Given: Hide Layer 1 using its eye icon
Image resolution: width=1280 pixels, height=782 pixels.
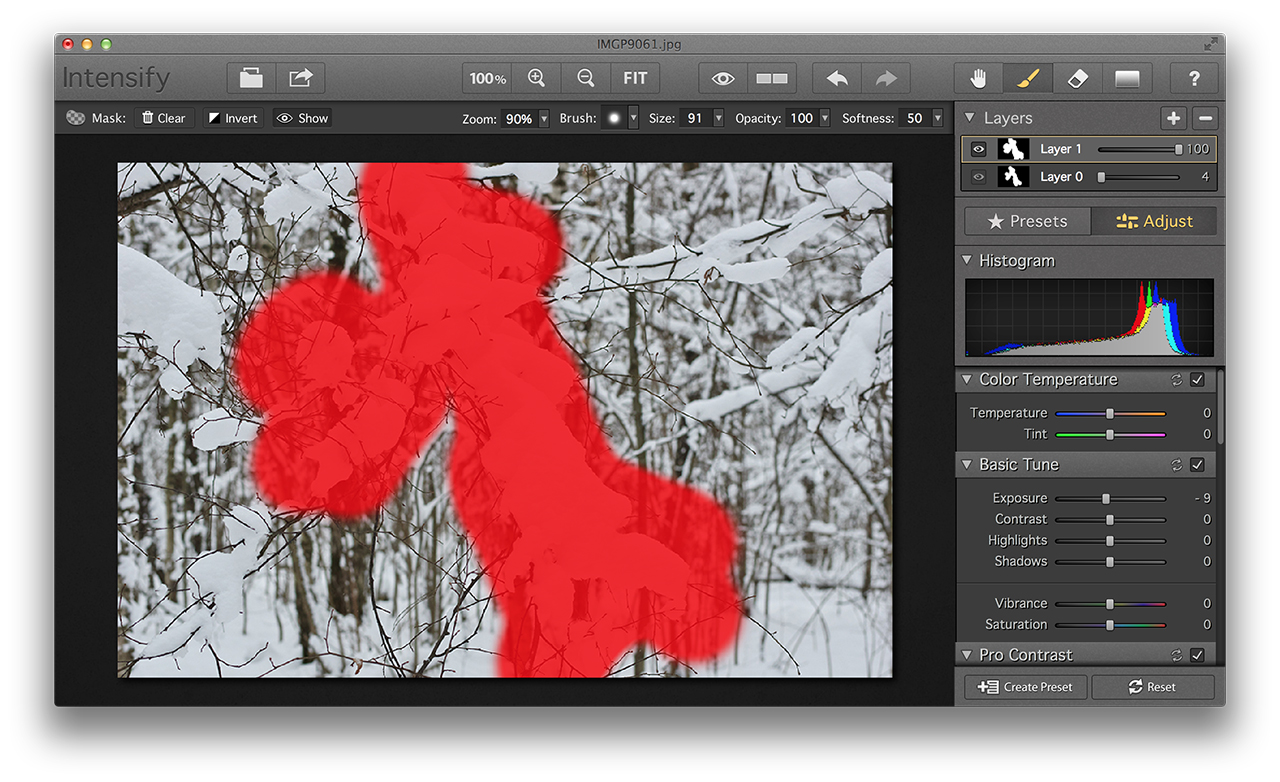Looking at the screenshot, I should (x=979, y=149).
